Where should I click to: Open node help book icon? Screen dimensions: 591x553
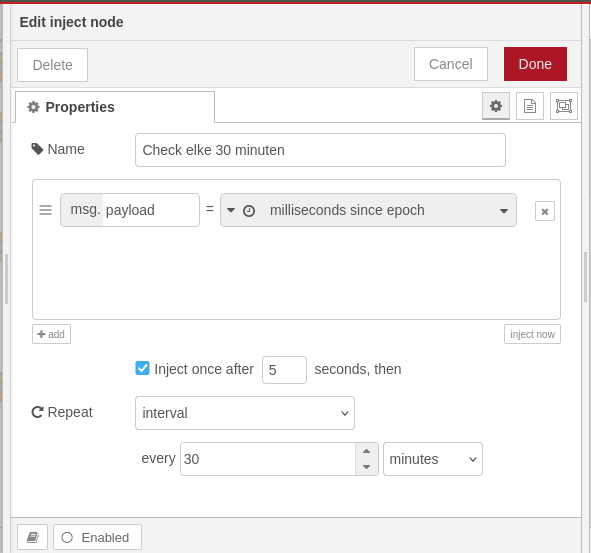click(32, 537)
